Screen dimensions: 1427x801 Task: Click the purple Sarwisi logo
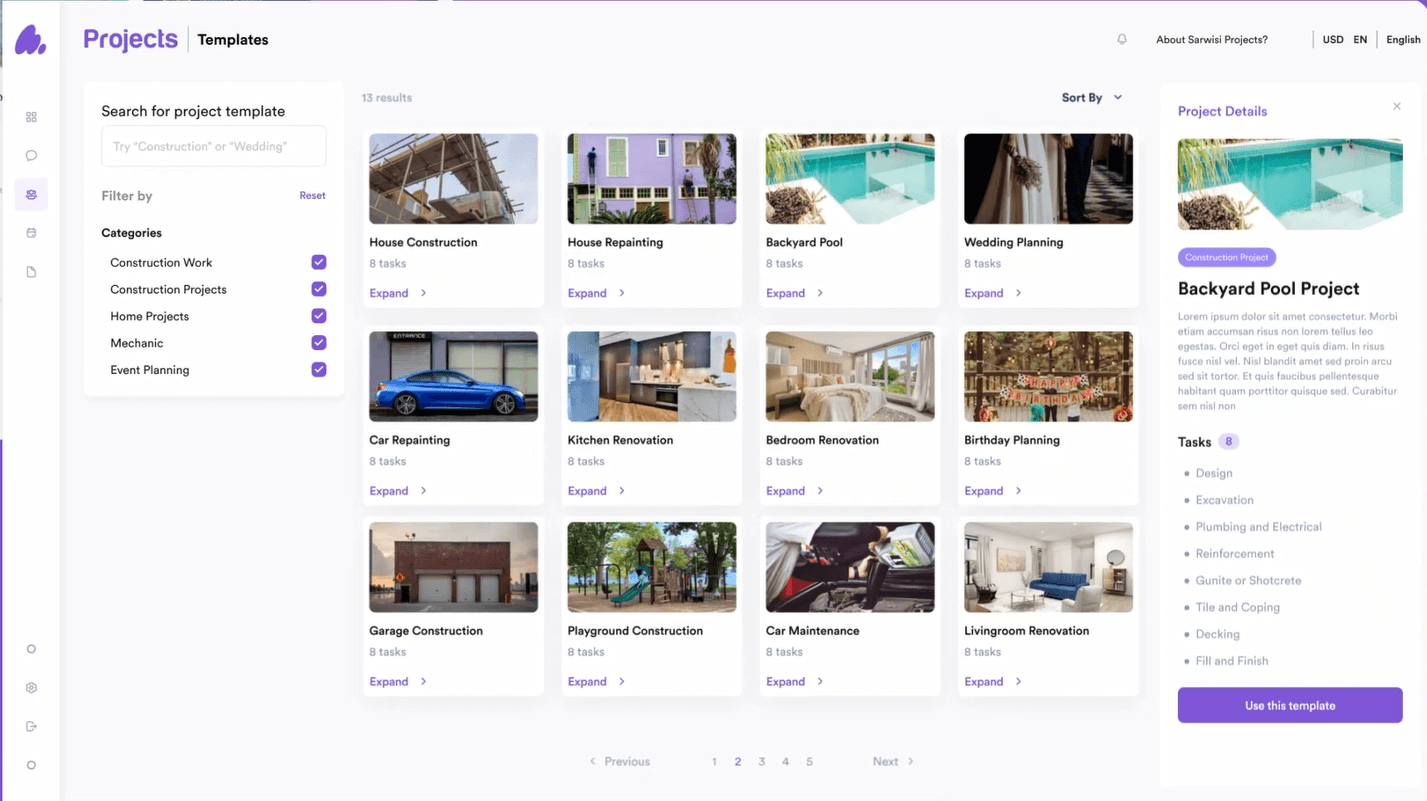(30, 40)
